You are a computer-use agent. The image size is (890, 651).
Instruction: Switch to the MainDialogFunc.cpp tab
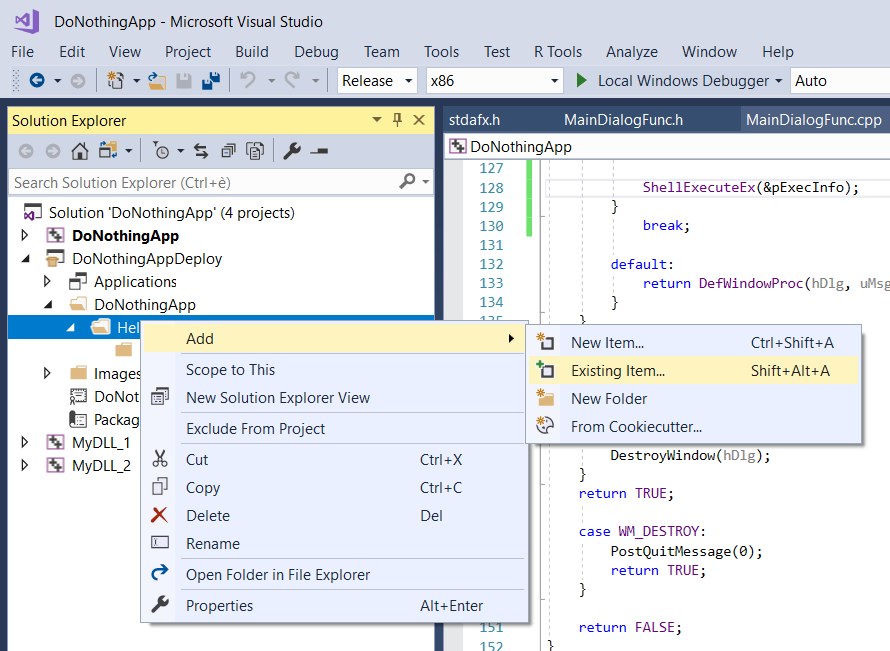[x=813, y=120]
